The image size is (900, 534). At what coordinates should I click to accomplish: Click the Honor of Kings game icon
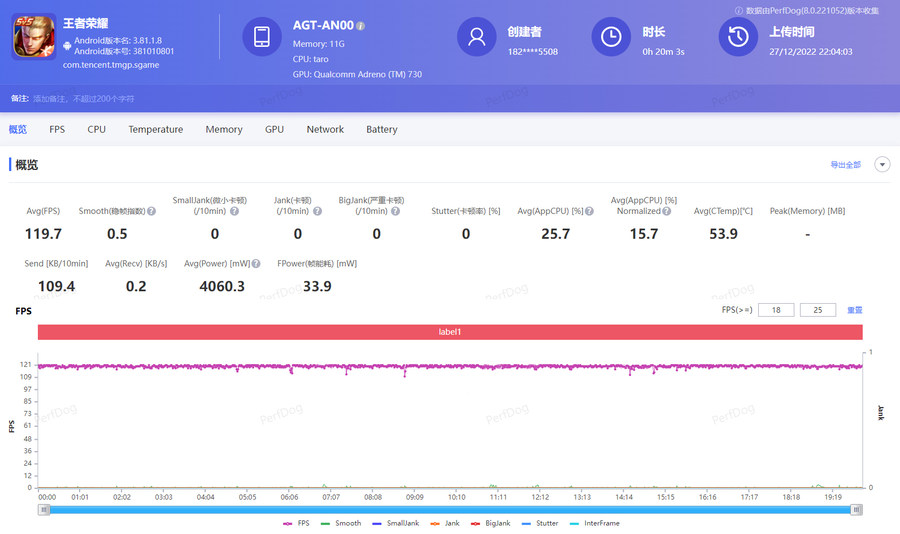[x=33, y=36]
